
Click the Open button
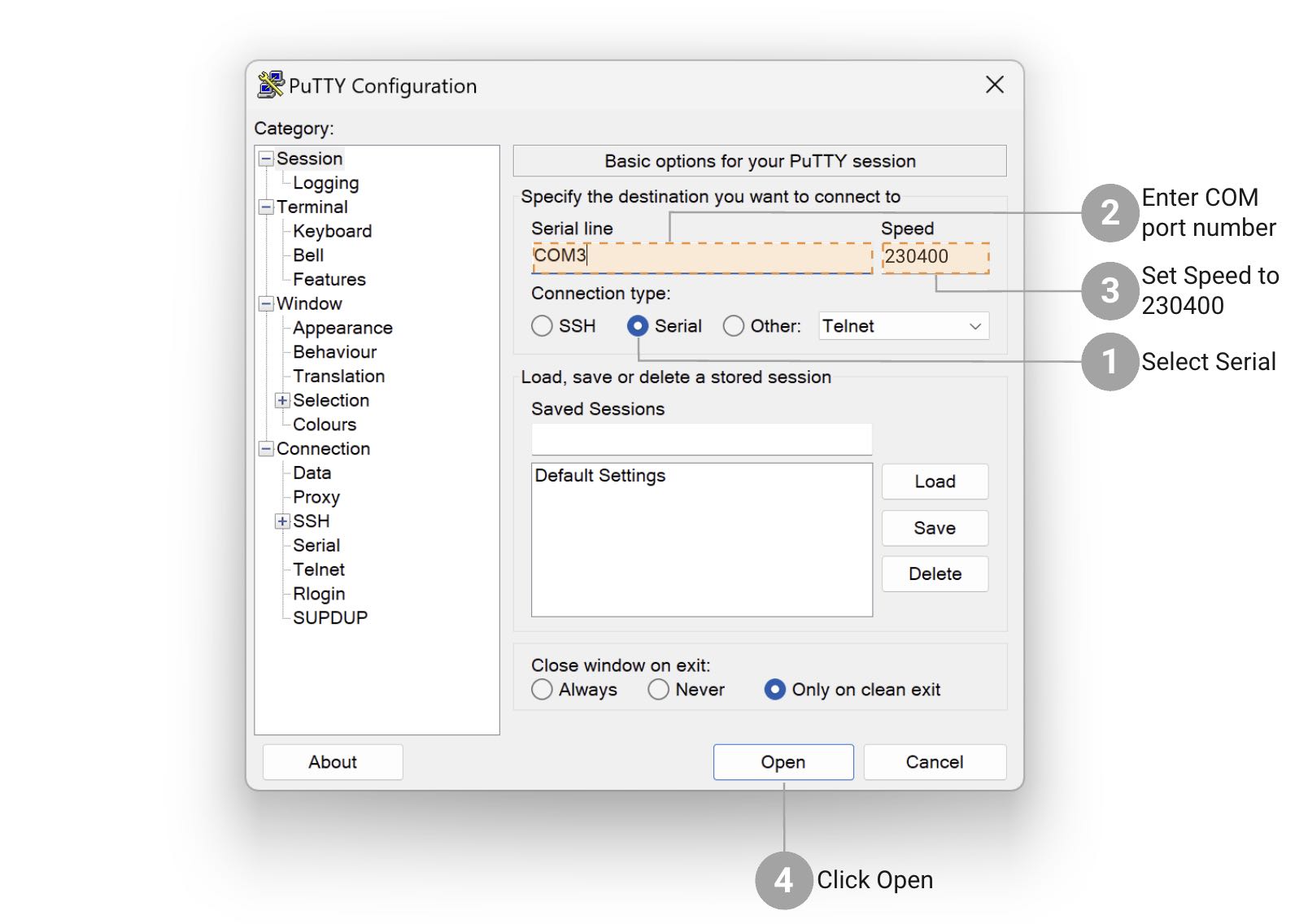pyautogui.click(x=783, y=762)
